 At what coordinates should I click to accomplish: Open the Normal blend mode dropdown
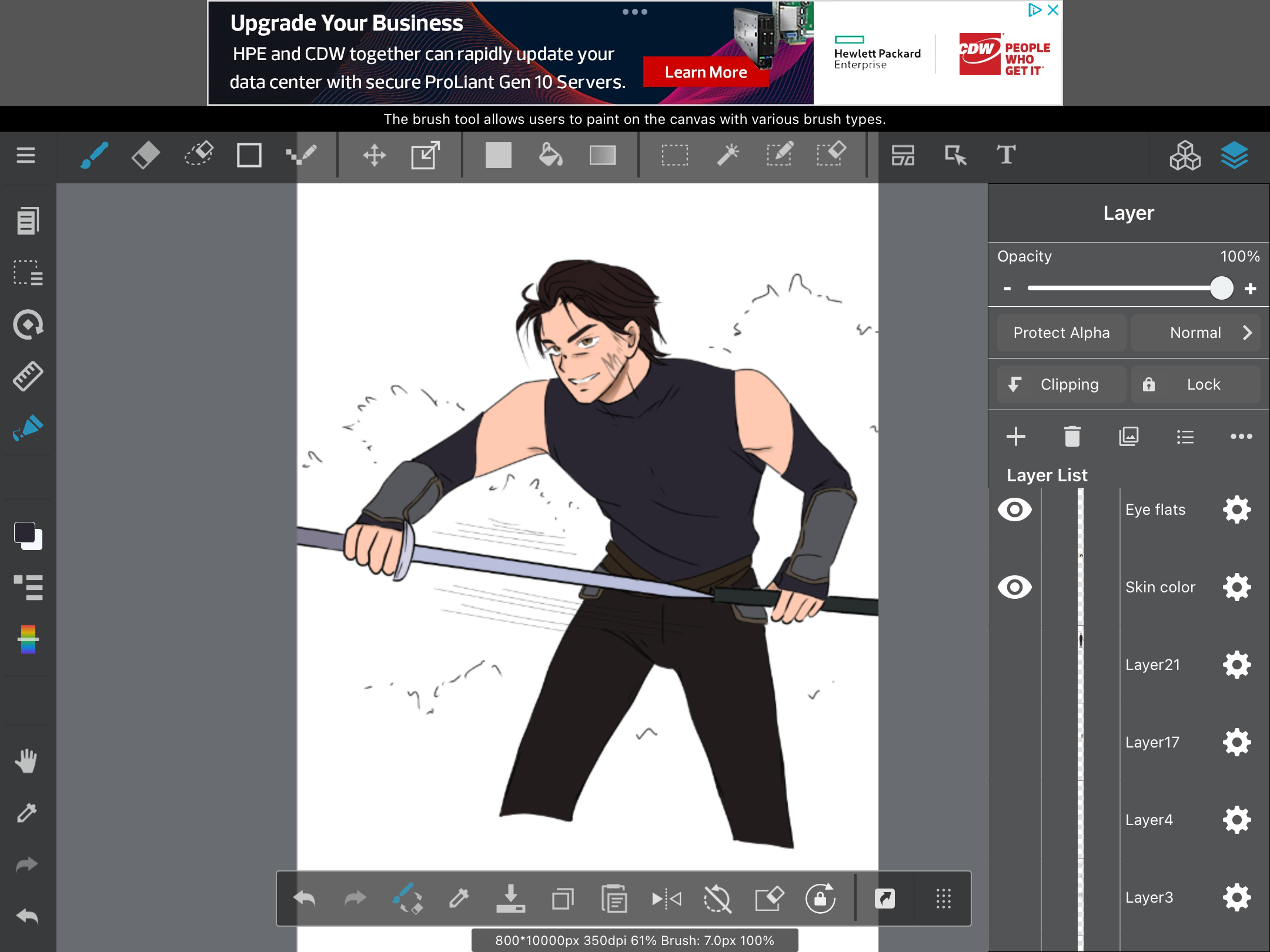[x=1196, y=333]
